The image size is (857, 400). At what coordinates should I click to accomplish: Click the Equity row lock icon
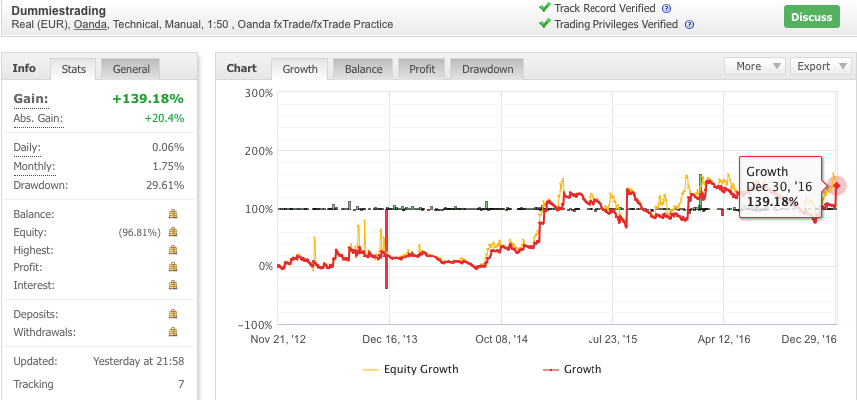pyautogui.click(x=173, y=232)
